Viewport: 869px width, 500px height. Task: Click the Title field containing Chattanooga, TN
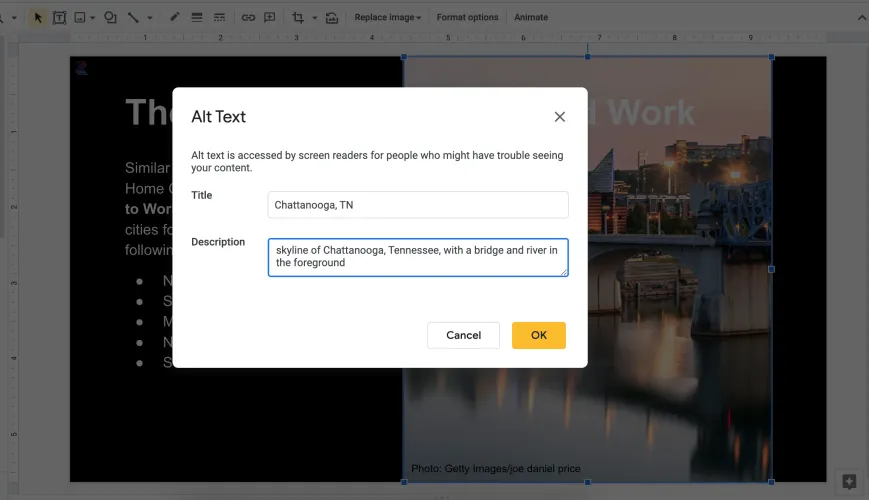coord(418,205)
